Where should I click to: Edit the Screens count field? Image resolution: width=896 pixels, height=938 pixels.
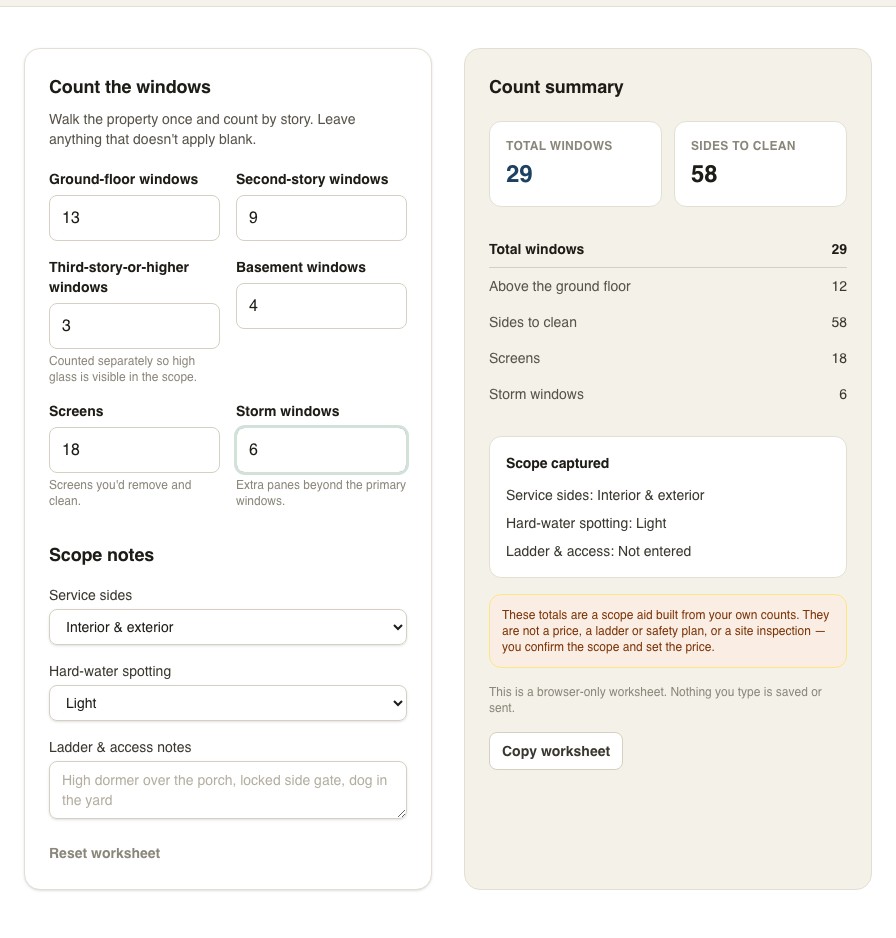[x=134, y=450]
